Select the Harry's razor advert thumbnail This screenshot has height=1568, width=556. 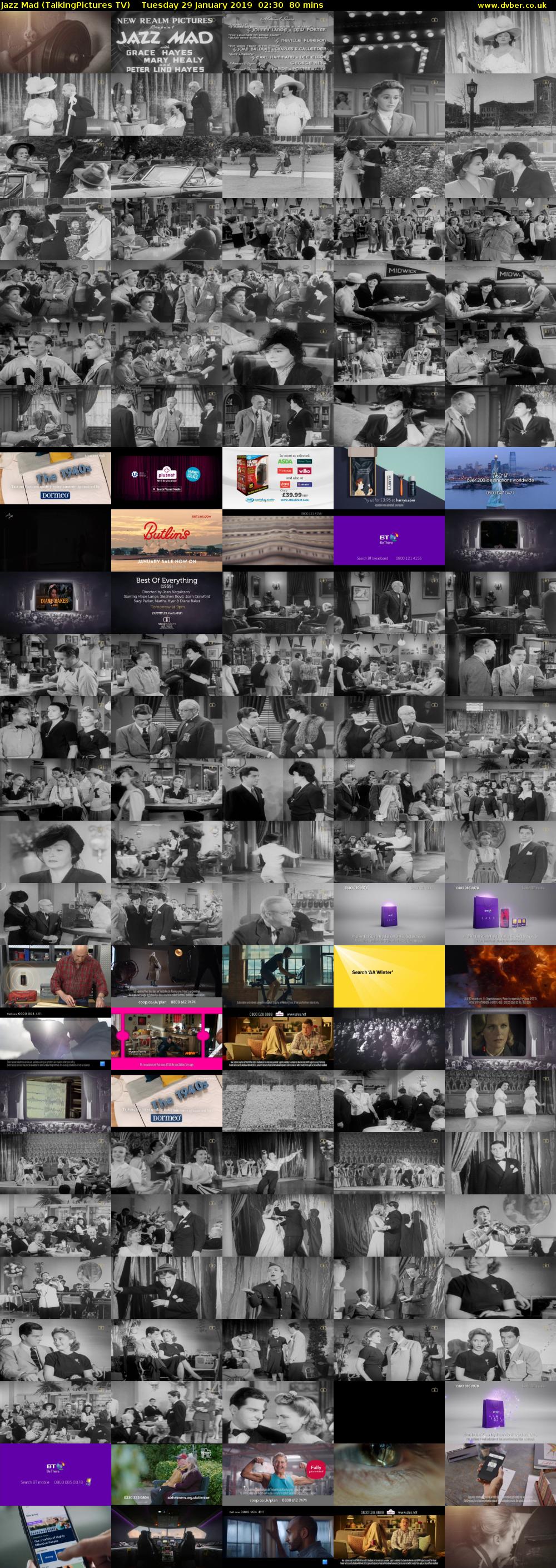389,478
